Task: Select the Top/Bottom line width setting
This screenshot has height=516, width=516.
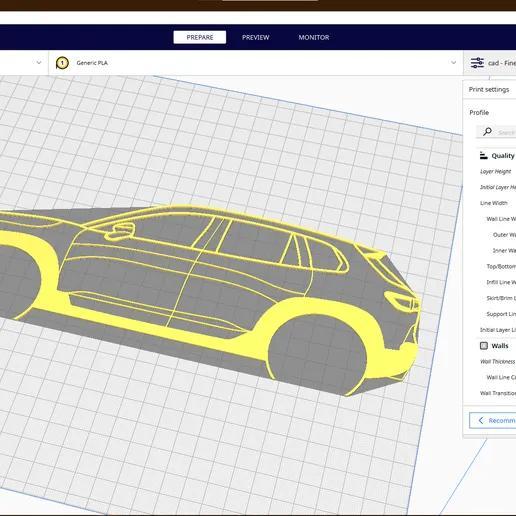Action: 501,267
